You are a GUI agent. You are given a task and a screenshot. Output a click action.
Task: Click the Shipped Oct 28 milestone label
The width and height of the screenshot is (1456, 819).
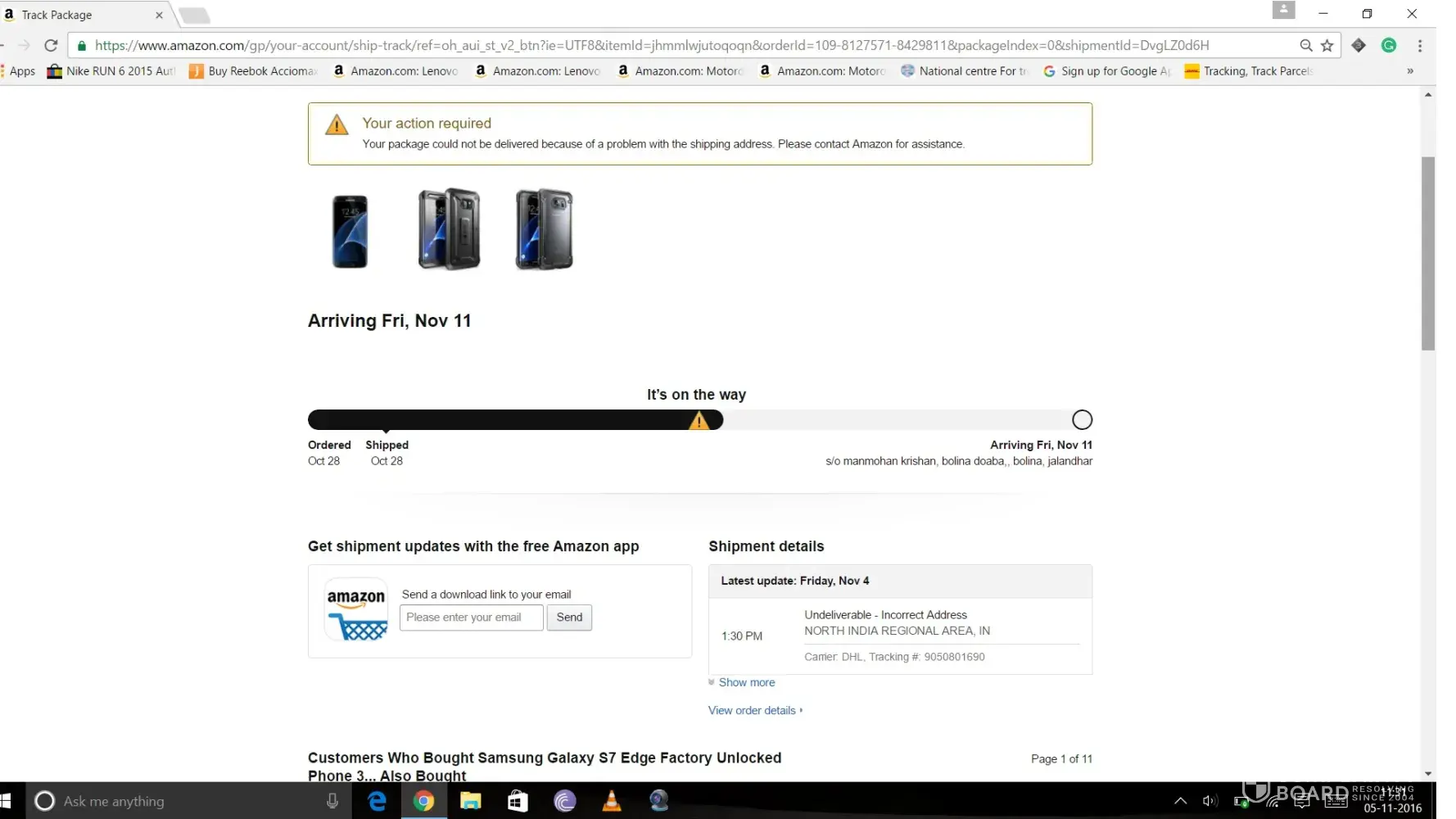(387, 453)
